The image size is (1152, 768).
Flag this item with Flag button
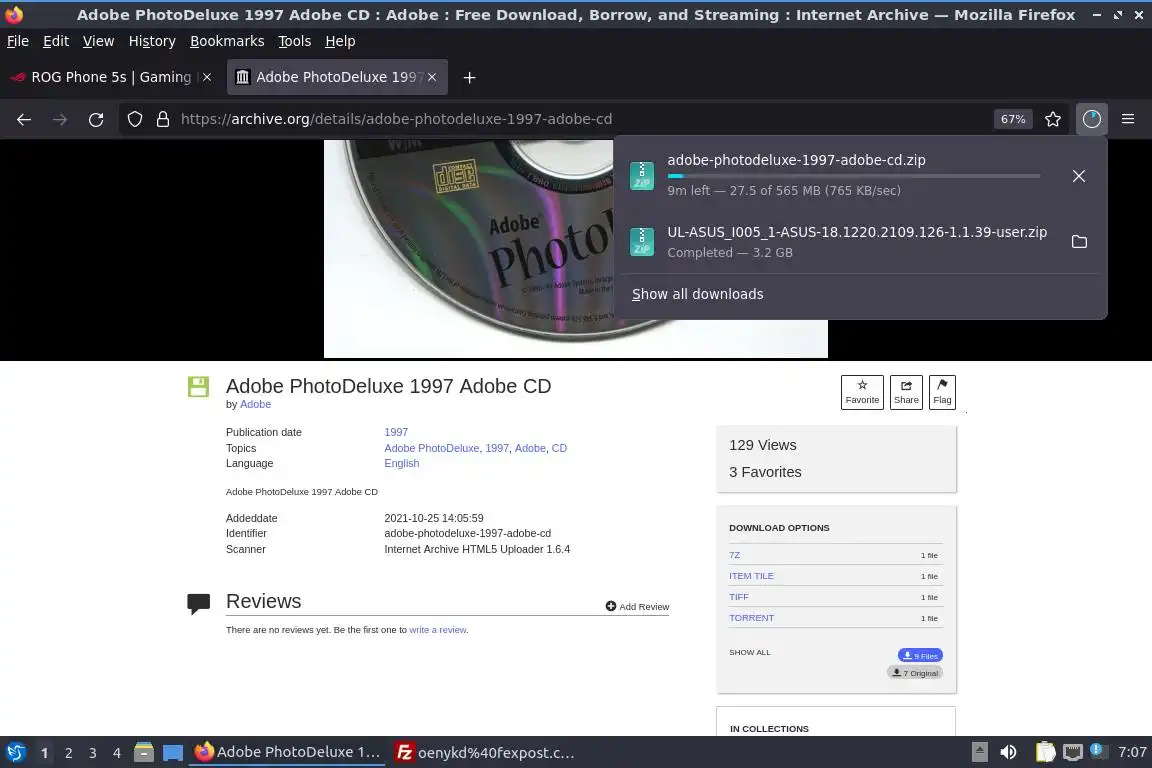coord(942,392)
